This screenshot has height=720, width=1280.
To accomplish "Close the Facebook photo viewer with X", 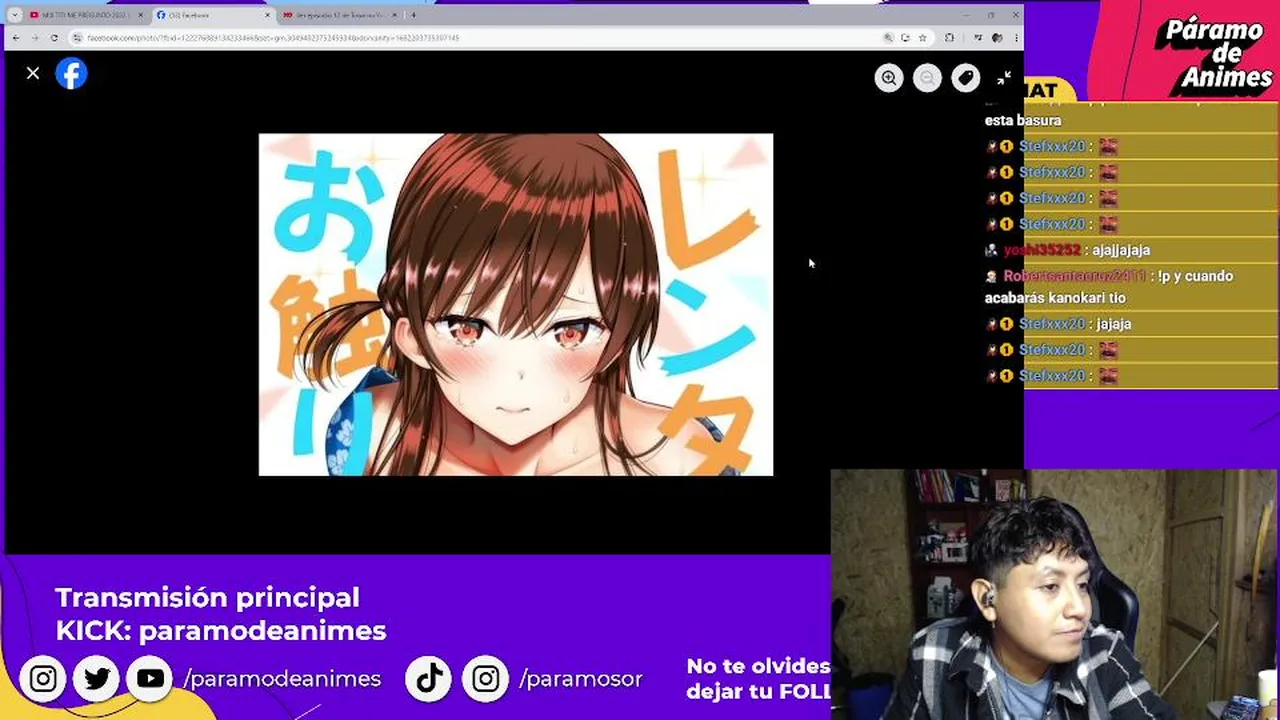I will [33, 73].
